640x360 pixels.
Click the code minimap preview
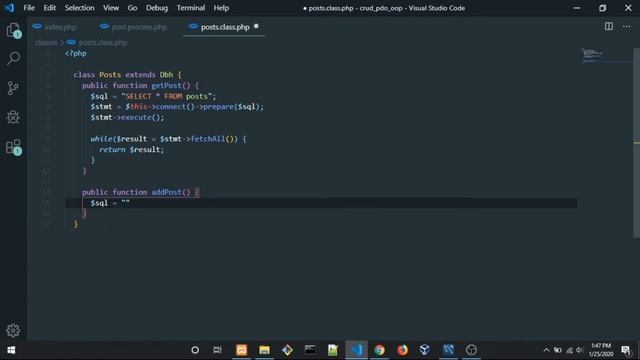click(x=593, y=55)
